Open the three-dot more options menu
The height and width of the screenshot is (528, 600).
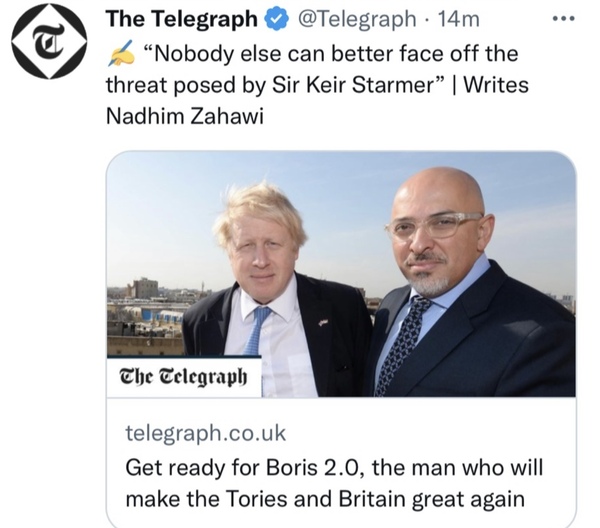[x=564, y=18]
